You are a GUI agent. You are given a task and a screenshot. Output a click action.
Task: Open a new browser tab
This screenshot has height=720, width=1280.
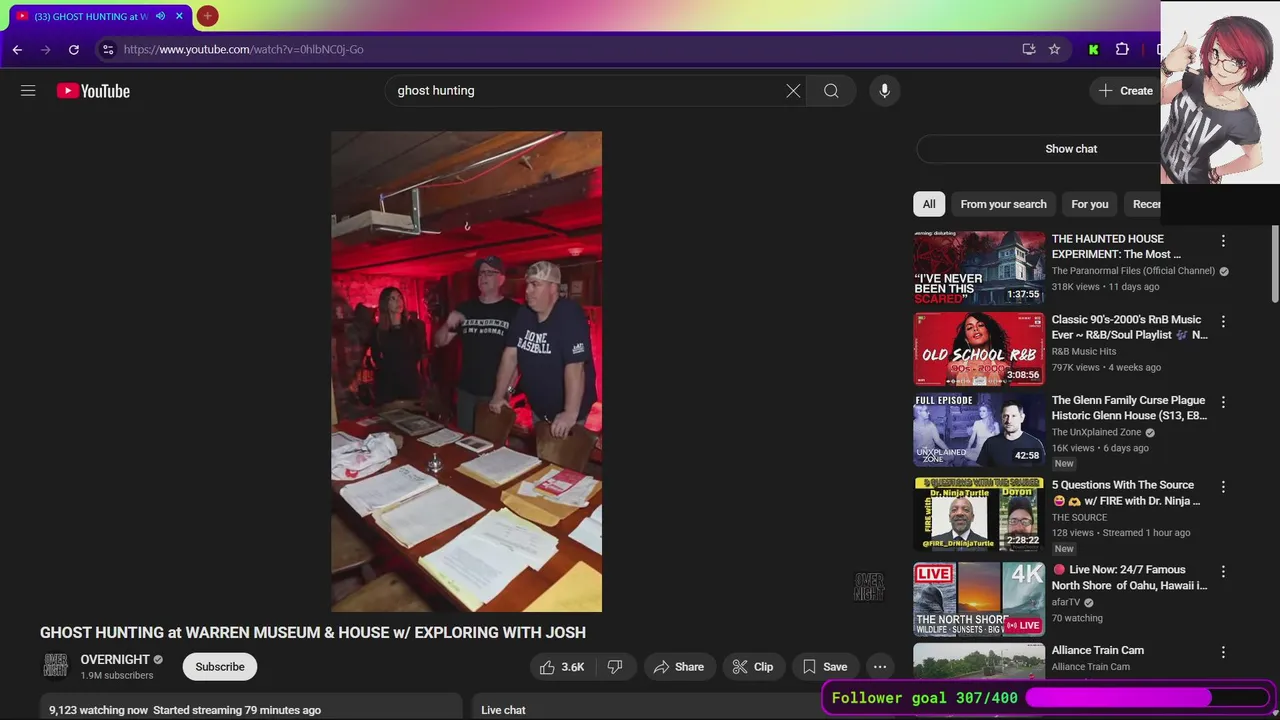coord(207,16)
